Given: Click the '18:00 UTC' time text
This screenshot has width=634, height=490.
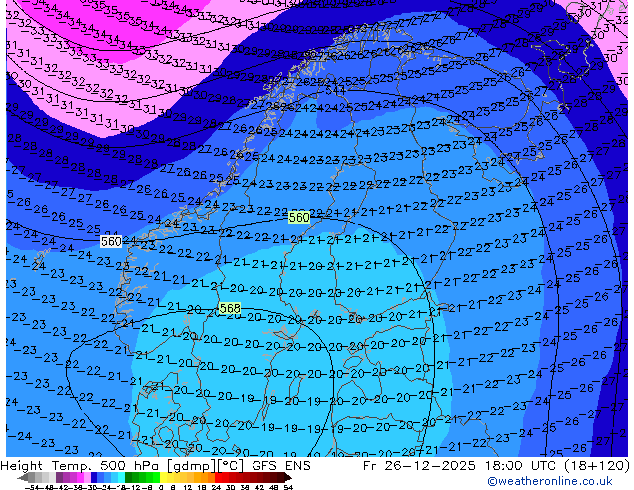Looking at the screenshot, I should coord(521,466).
